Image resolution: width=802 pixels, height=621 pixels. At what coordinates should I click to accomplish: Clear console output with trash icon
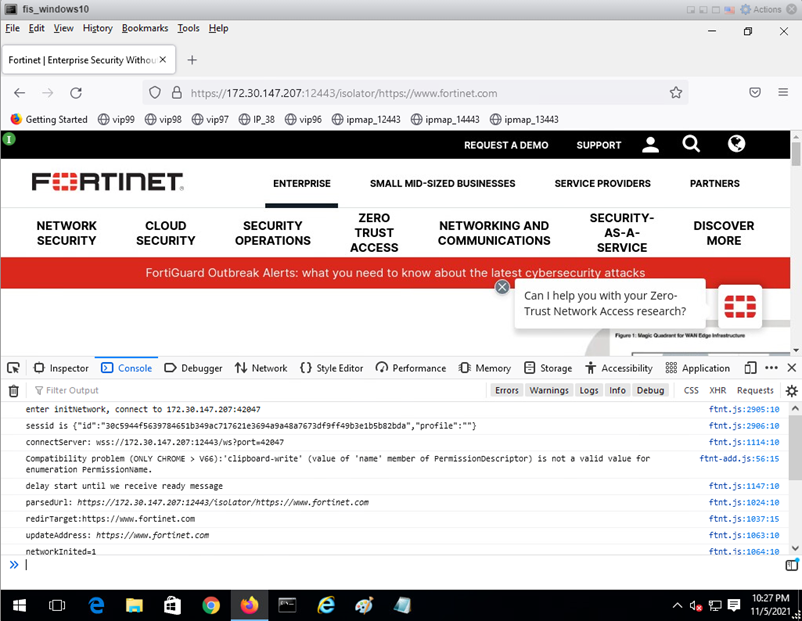click(x=14, y=390)
